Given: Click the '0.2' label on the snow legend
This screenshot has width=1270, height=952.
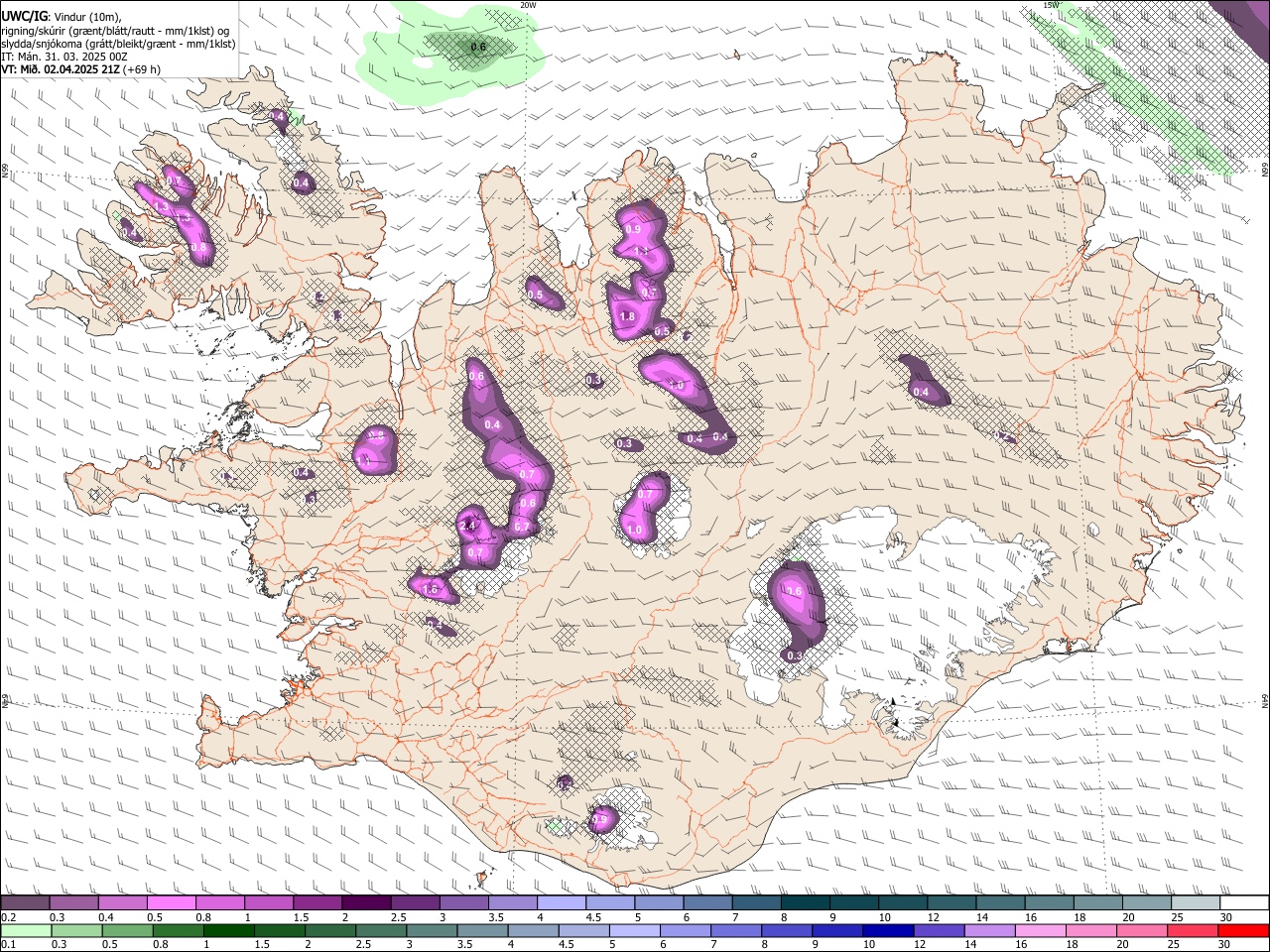Looking at the screenshot, I should tap(8, 917).
